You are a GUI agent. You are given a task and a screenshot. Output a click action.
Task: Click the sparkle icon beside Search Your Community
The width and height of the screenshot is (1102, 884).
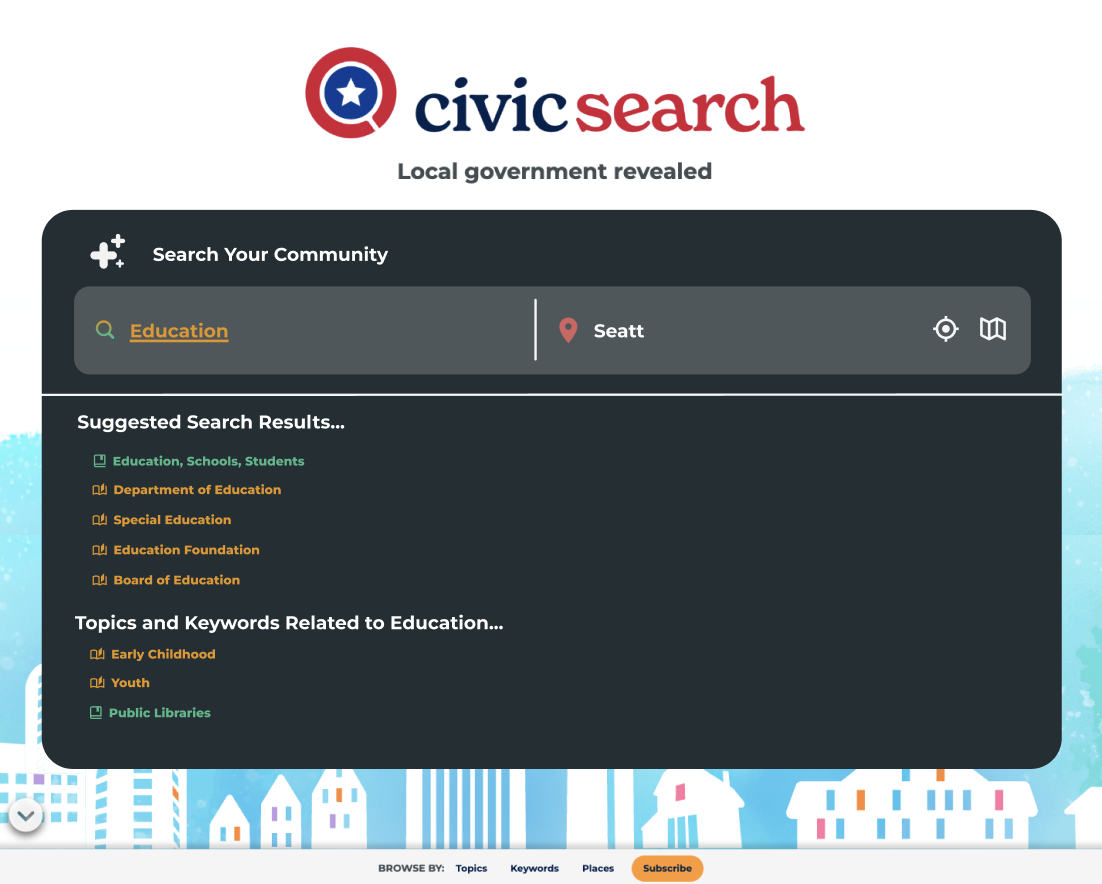108,253
